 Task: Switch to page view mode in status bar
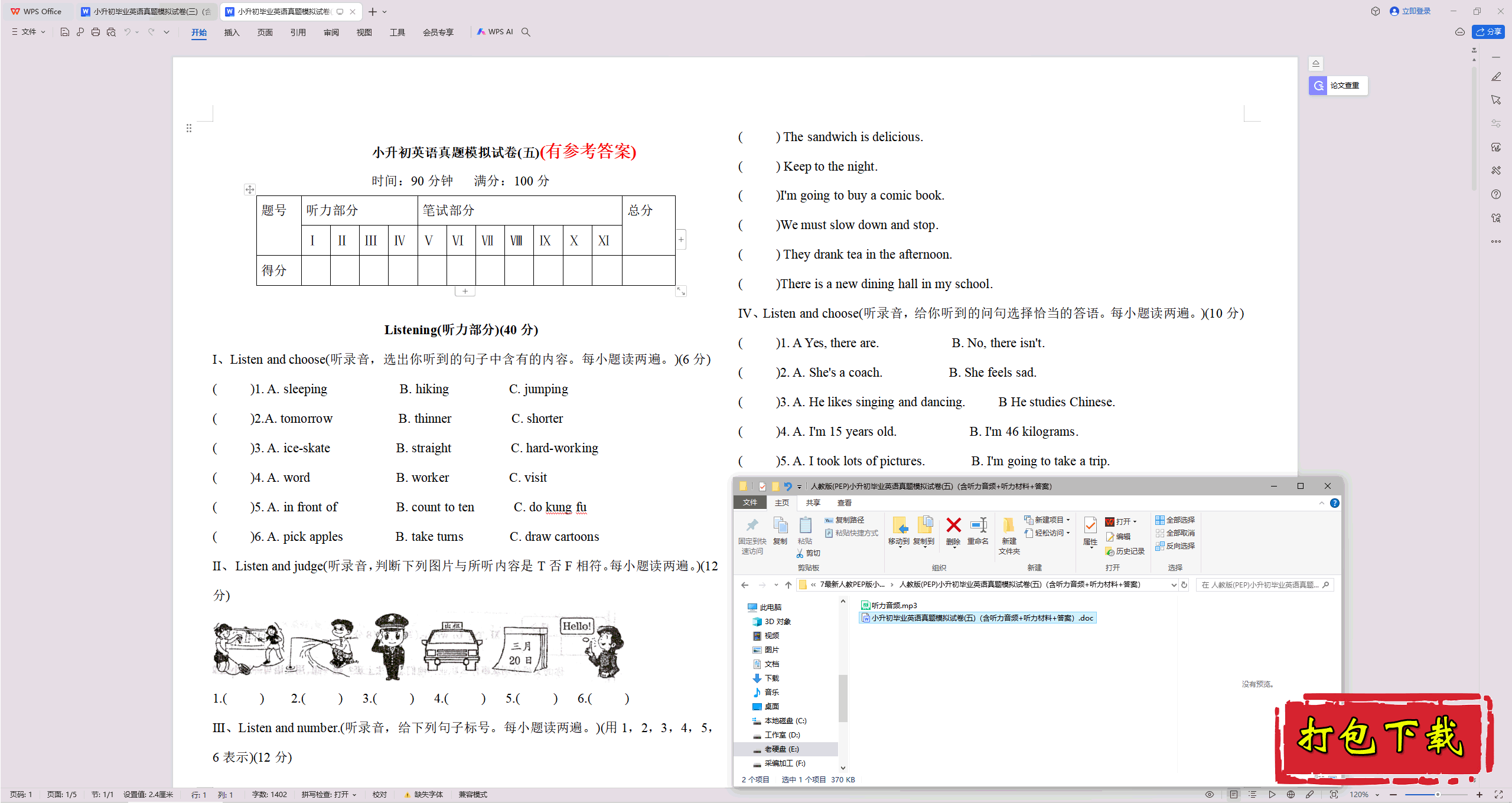tap(1233, 795)
